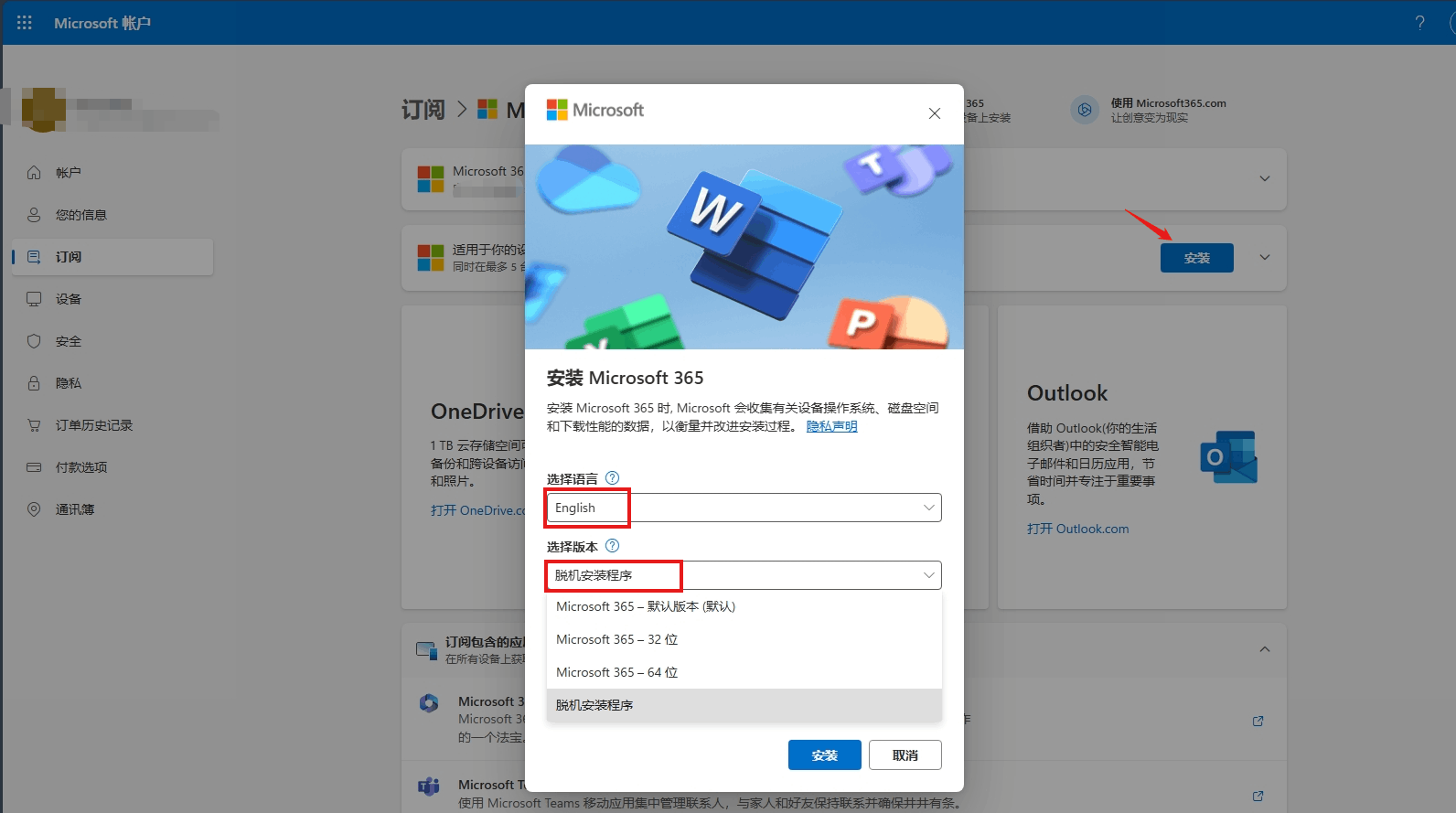1456x813 pixels.
Task: Click the Microsoft logo in dialog header
Action: point(595,110)
